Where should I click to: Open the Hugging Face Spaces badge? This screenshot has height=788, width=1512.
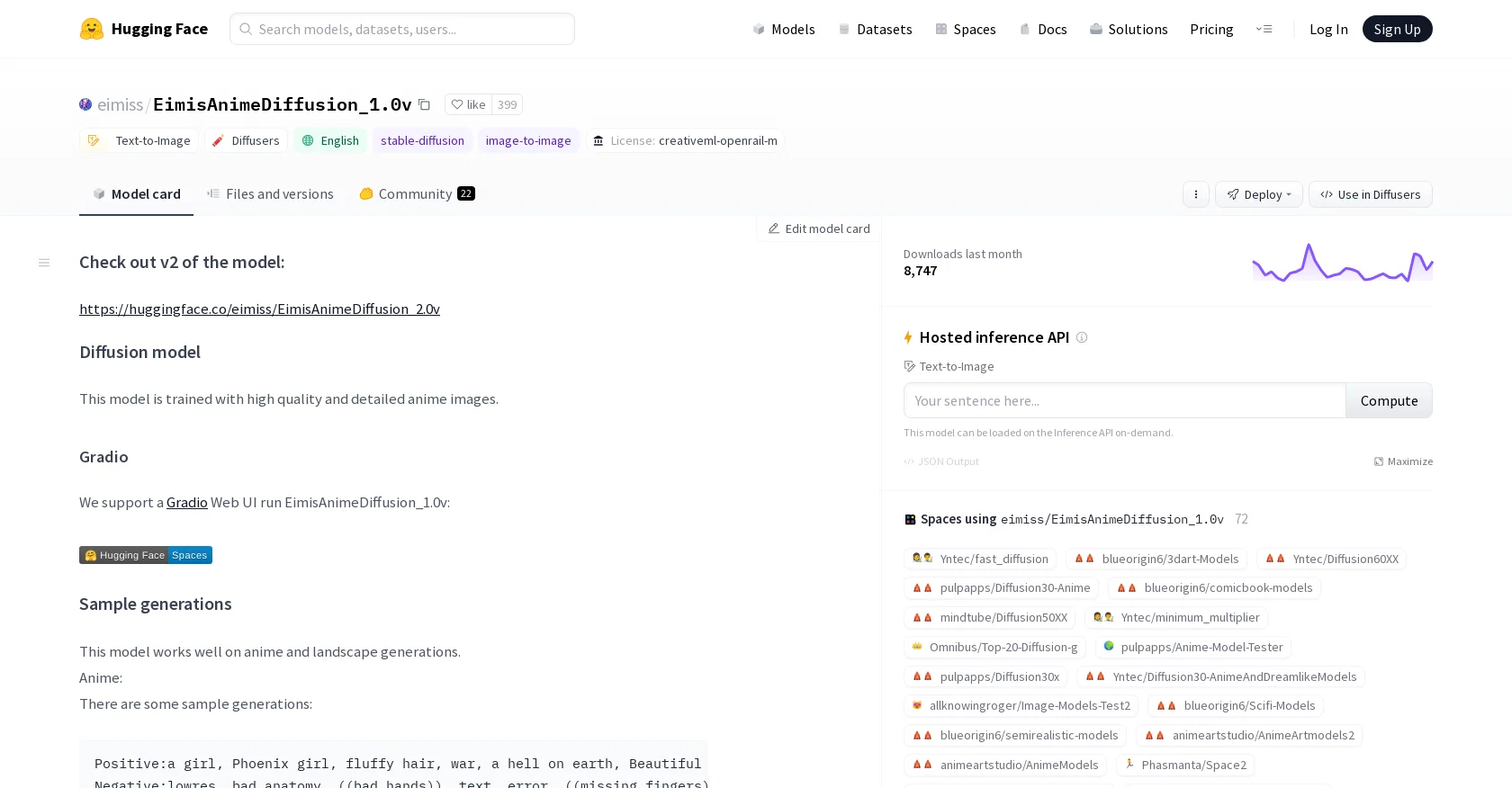pyautogui.click(x=146, y=555)
